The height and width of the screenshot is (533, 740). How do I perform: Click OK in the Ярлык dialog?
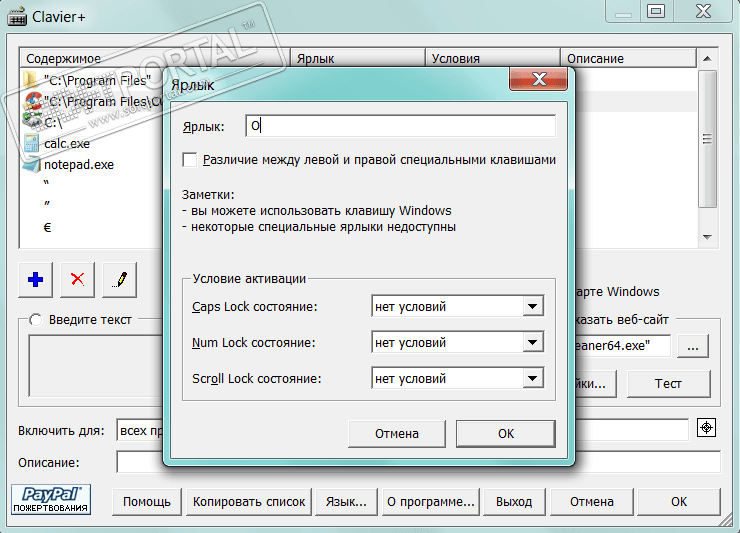point(505,433)
